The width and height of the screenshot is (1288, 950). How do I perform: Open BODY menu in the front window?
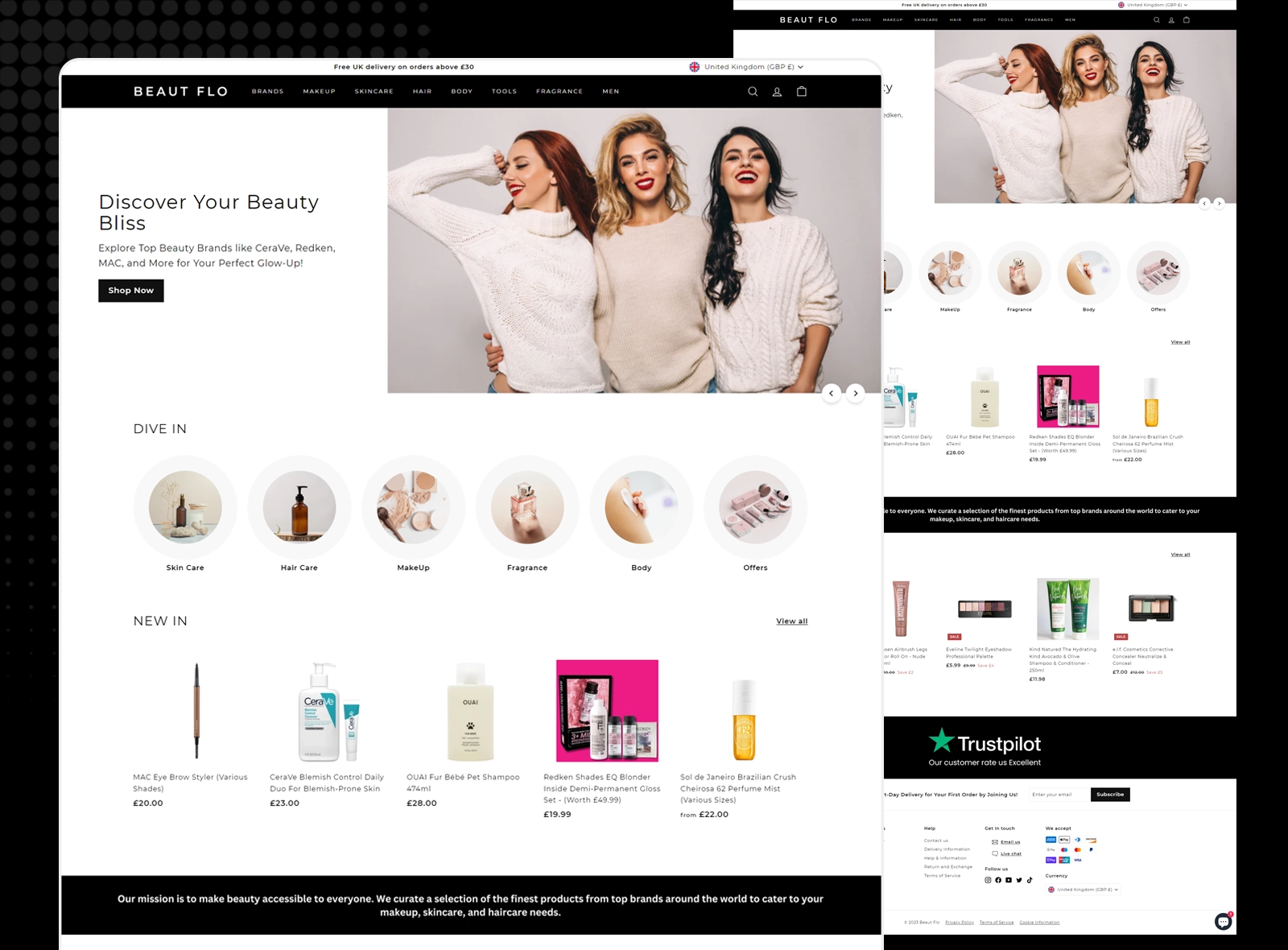462,92
